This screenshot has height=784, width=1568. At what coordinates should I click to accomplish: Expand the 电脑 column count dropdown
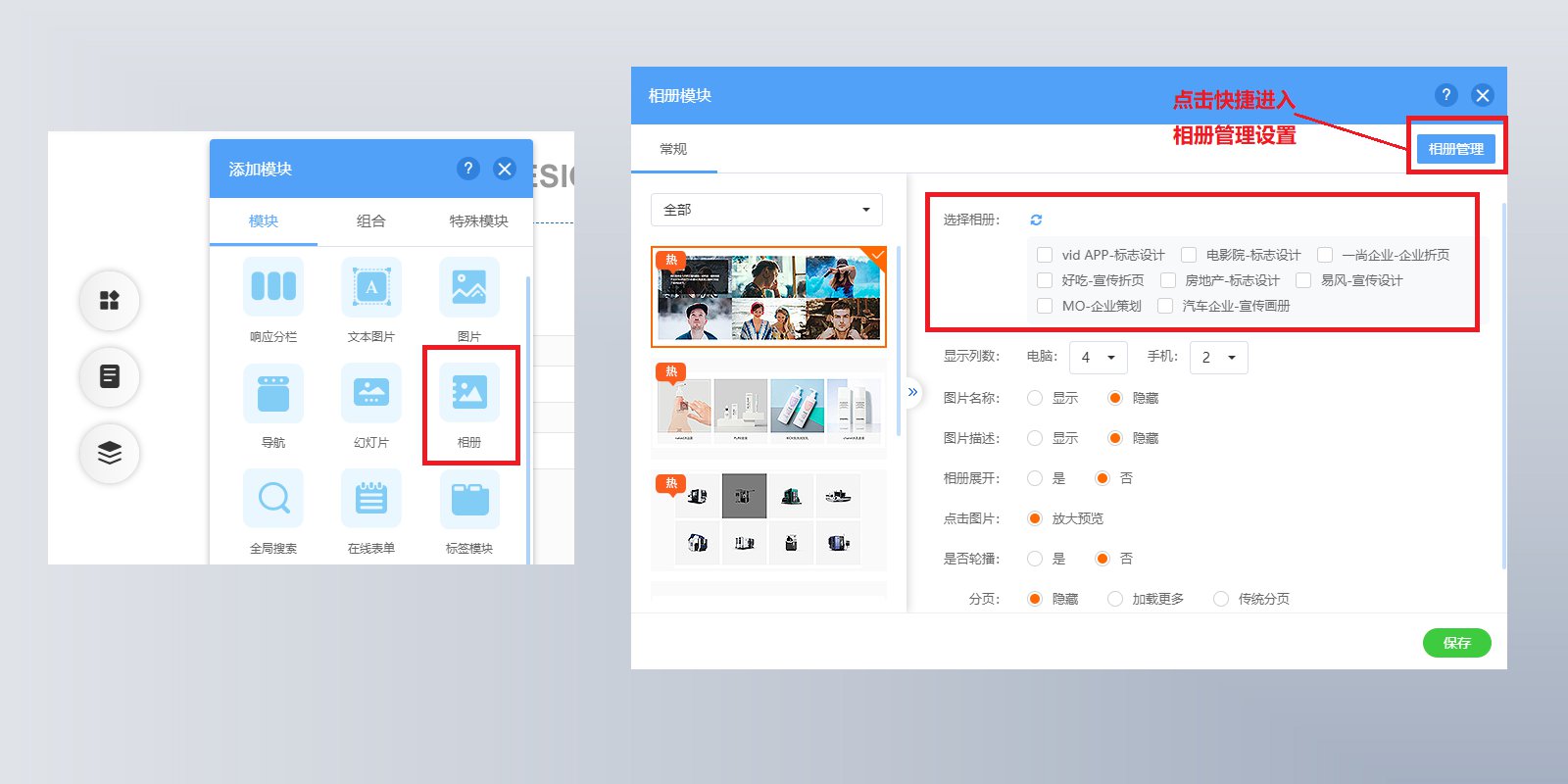[x=1099, y=358]
